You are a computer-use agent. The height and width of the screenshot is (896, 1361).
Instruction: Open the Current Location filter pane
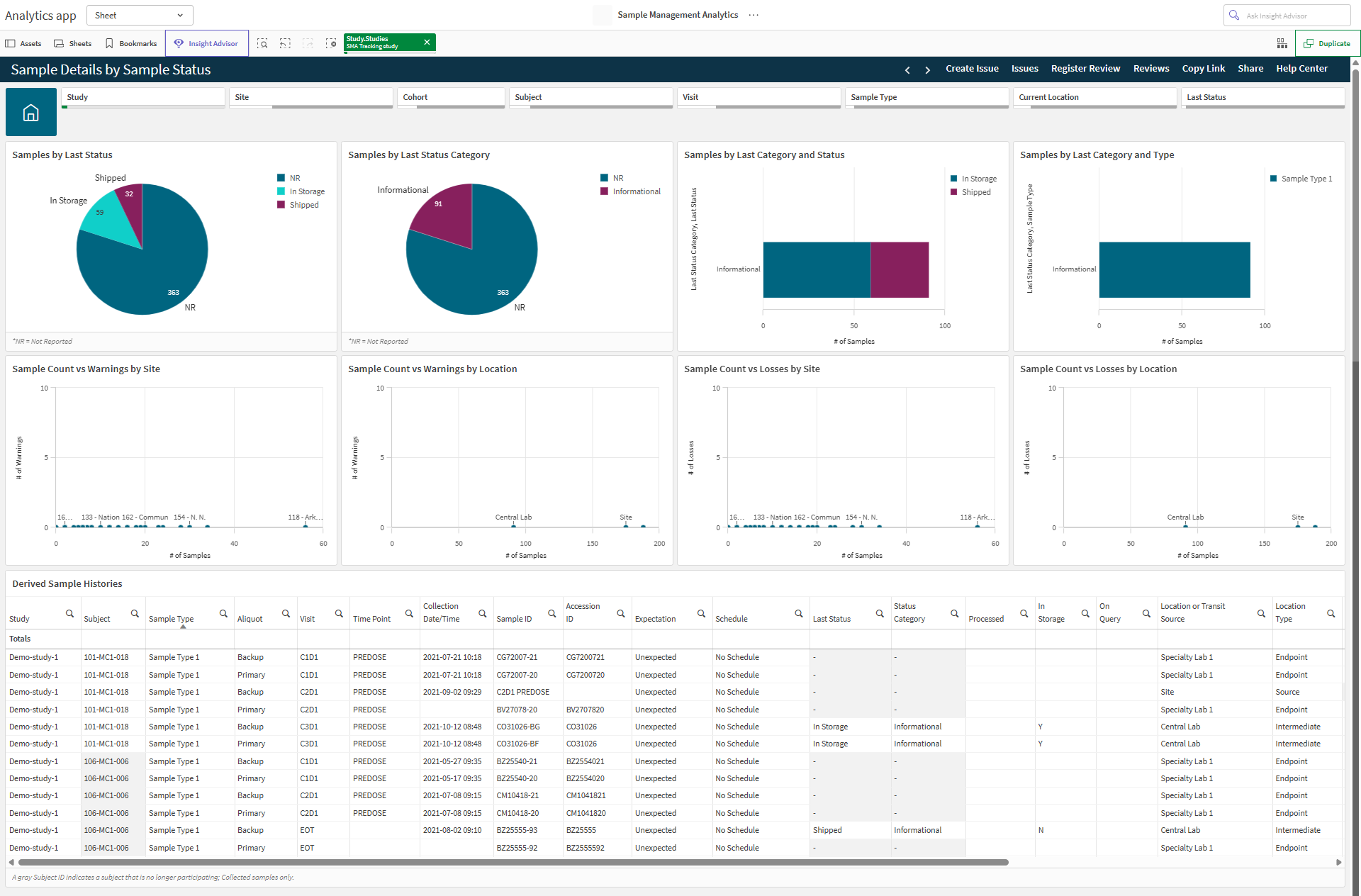1095,98
